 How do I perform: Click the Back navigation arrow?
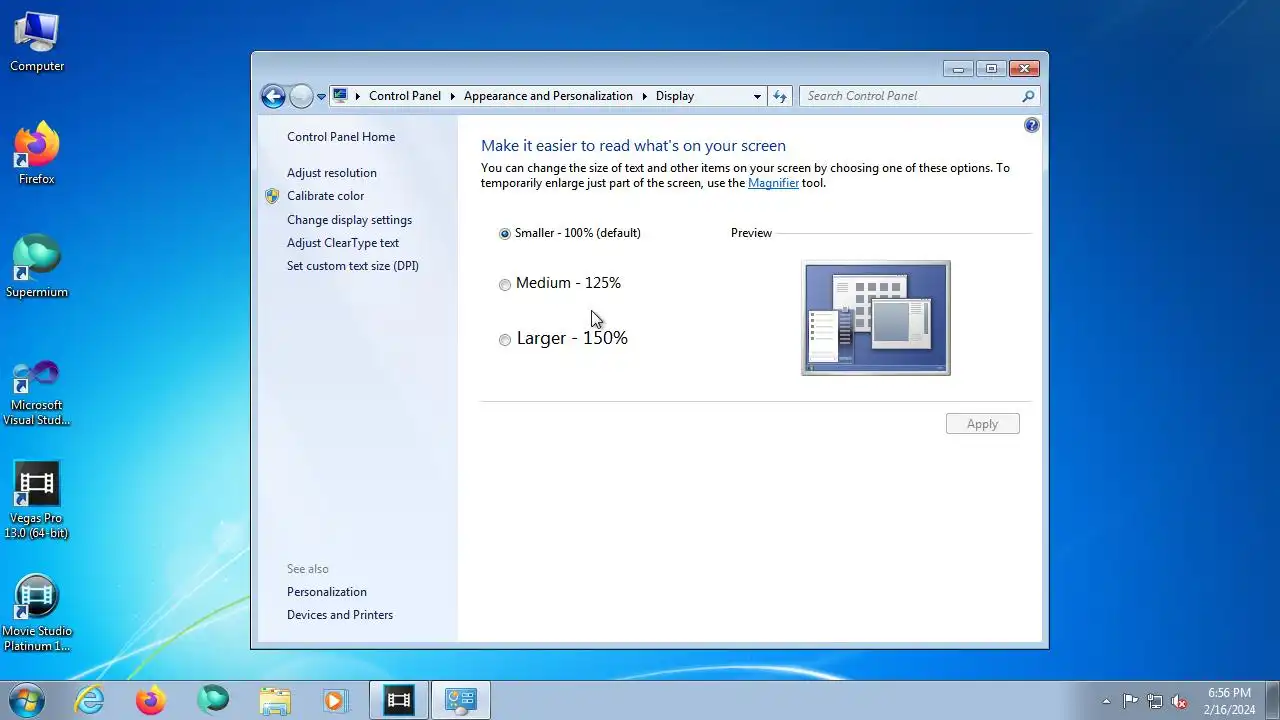(273, 96)
